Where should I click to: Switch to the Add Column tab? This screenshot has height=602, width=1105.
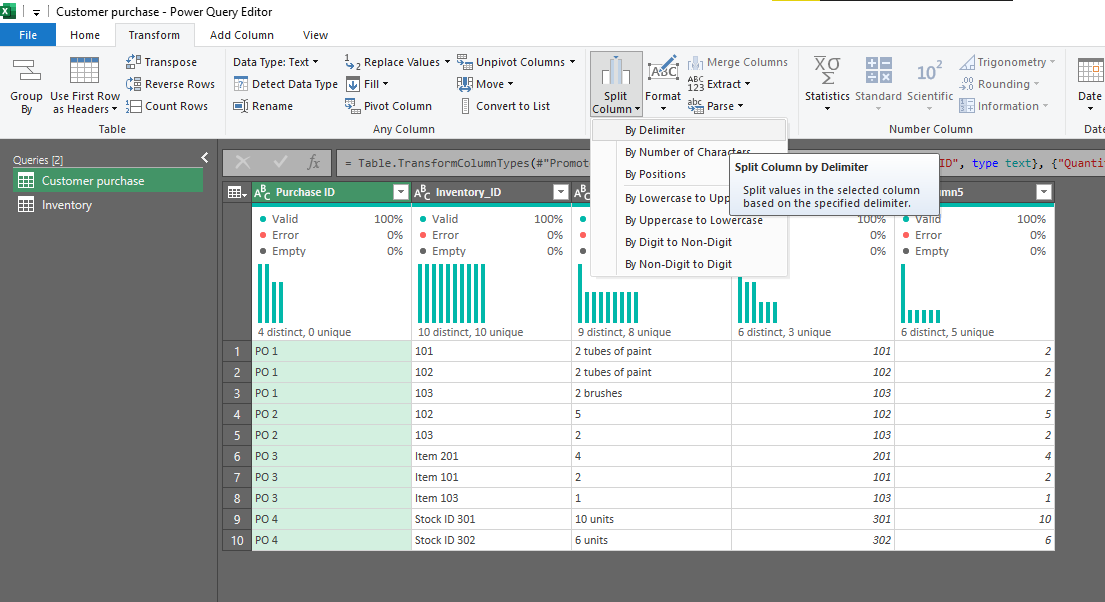[242, 35]
